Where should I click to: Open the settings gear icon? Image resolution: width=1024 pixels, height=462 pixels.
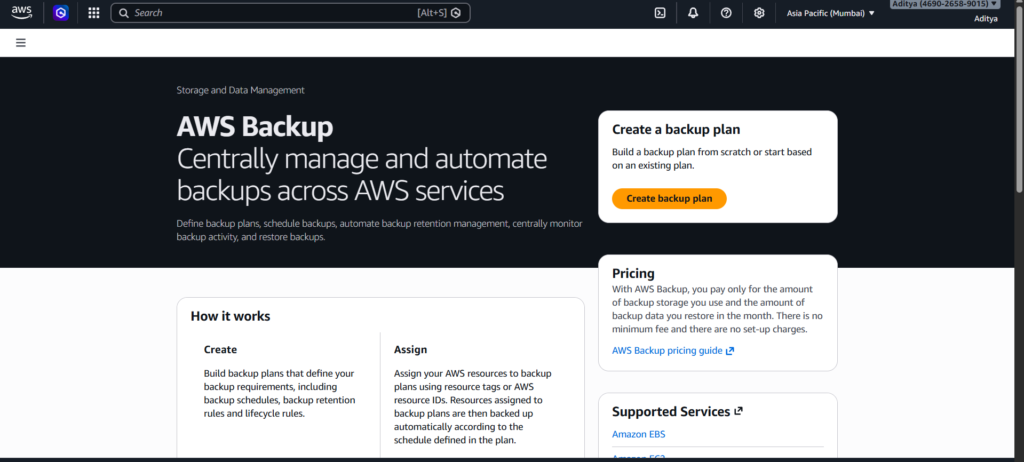759,13
